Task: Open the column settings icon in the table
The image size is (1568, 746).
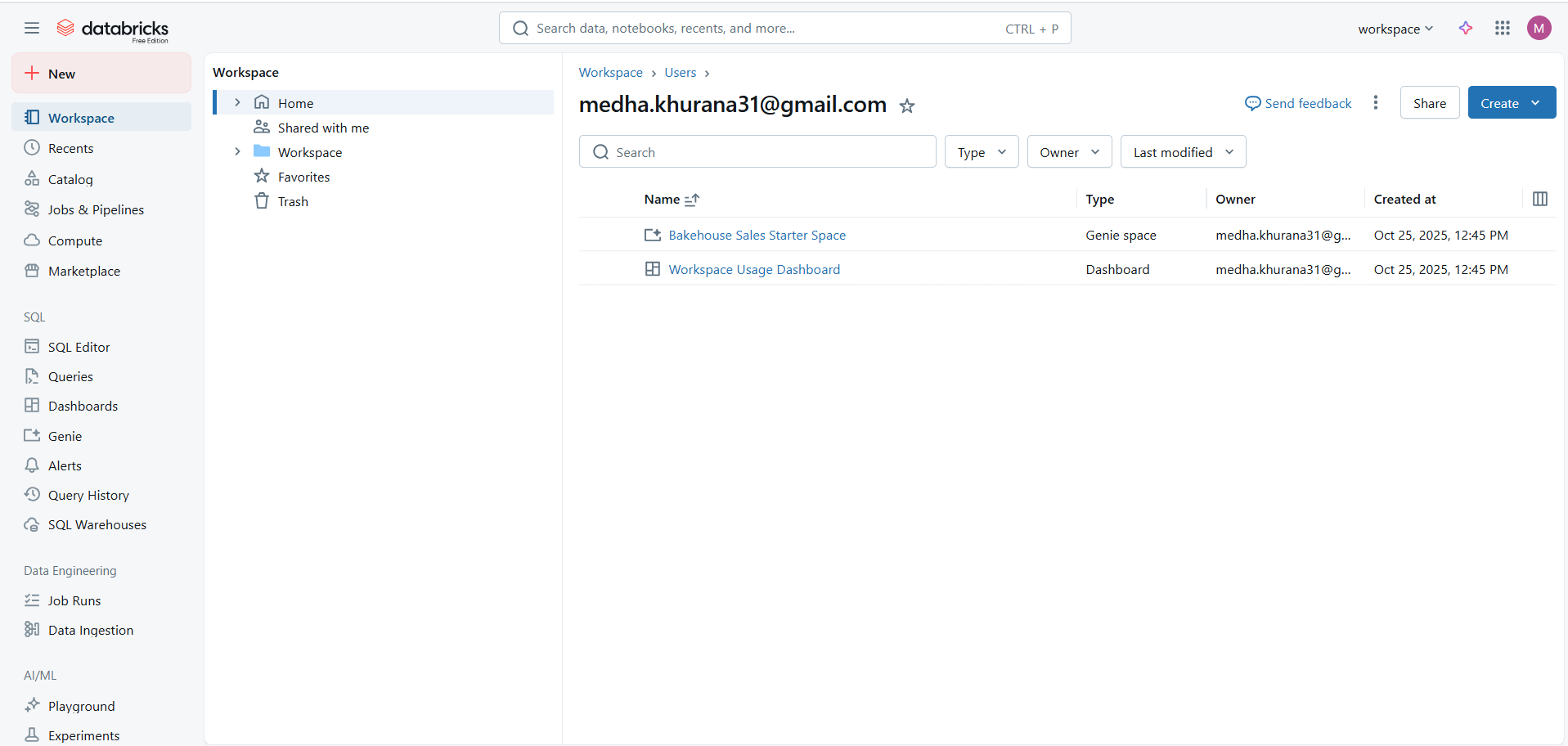Action: pyautogui.click(x=1539, y=199)
